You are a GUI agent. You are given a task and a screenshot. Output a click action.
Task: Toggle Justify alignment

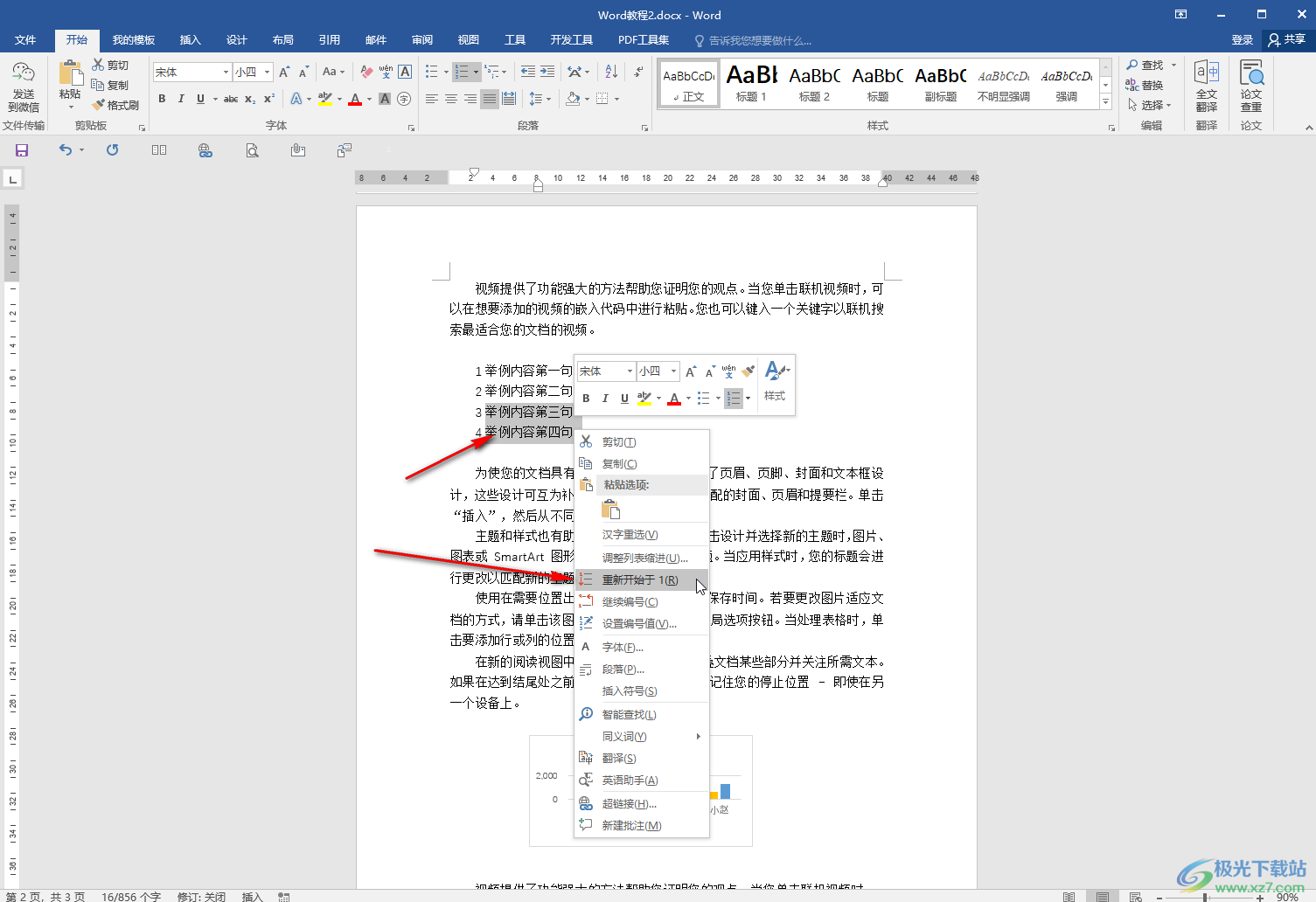point(490,99)
